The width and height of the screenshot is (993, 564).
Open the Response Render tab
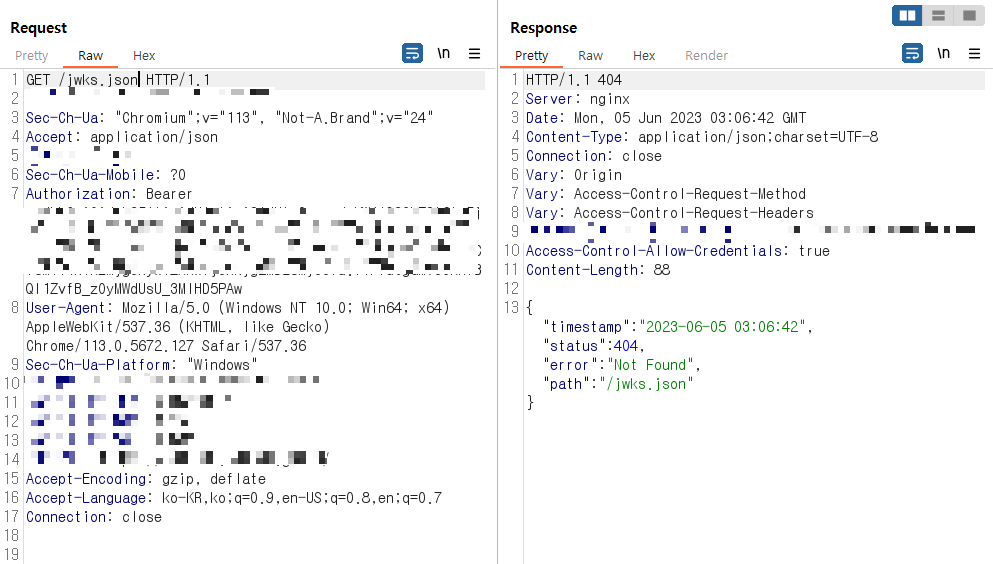pyautogui.click(x=706, y=56)
